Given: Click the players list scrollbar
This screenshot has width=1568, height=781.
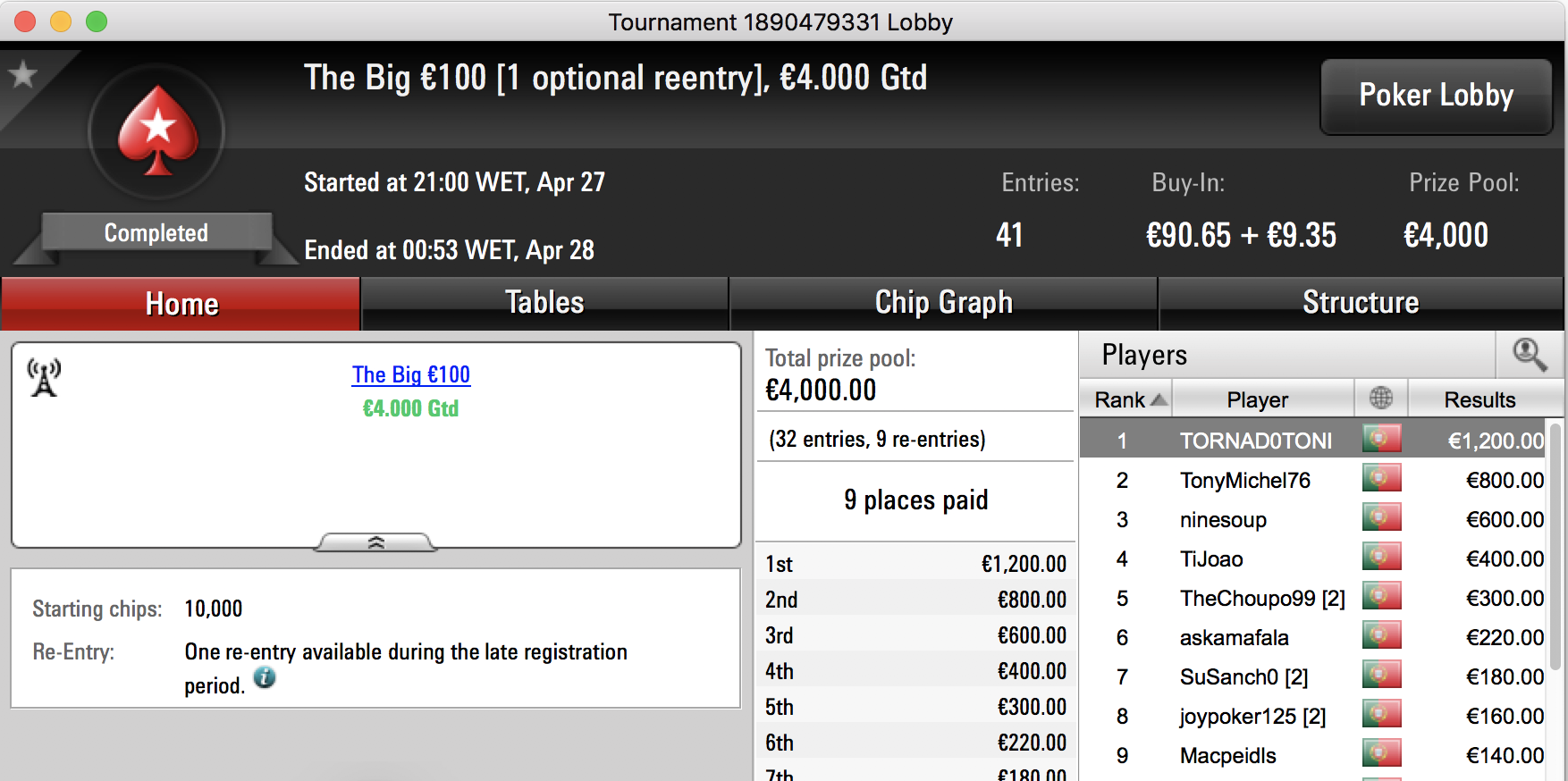Looking at the screenshot, I should point(1555,547).
